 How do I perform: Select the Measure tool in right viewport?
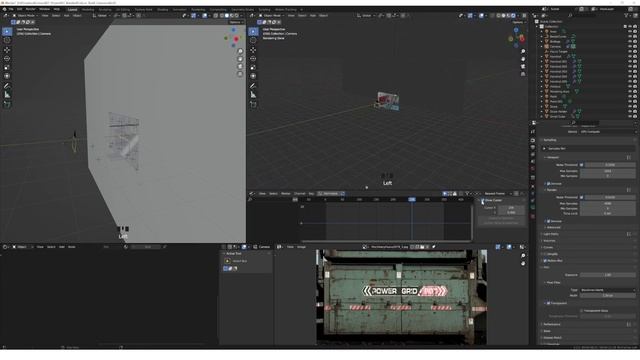pyautogui.click(x=253, y=95)
